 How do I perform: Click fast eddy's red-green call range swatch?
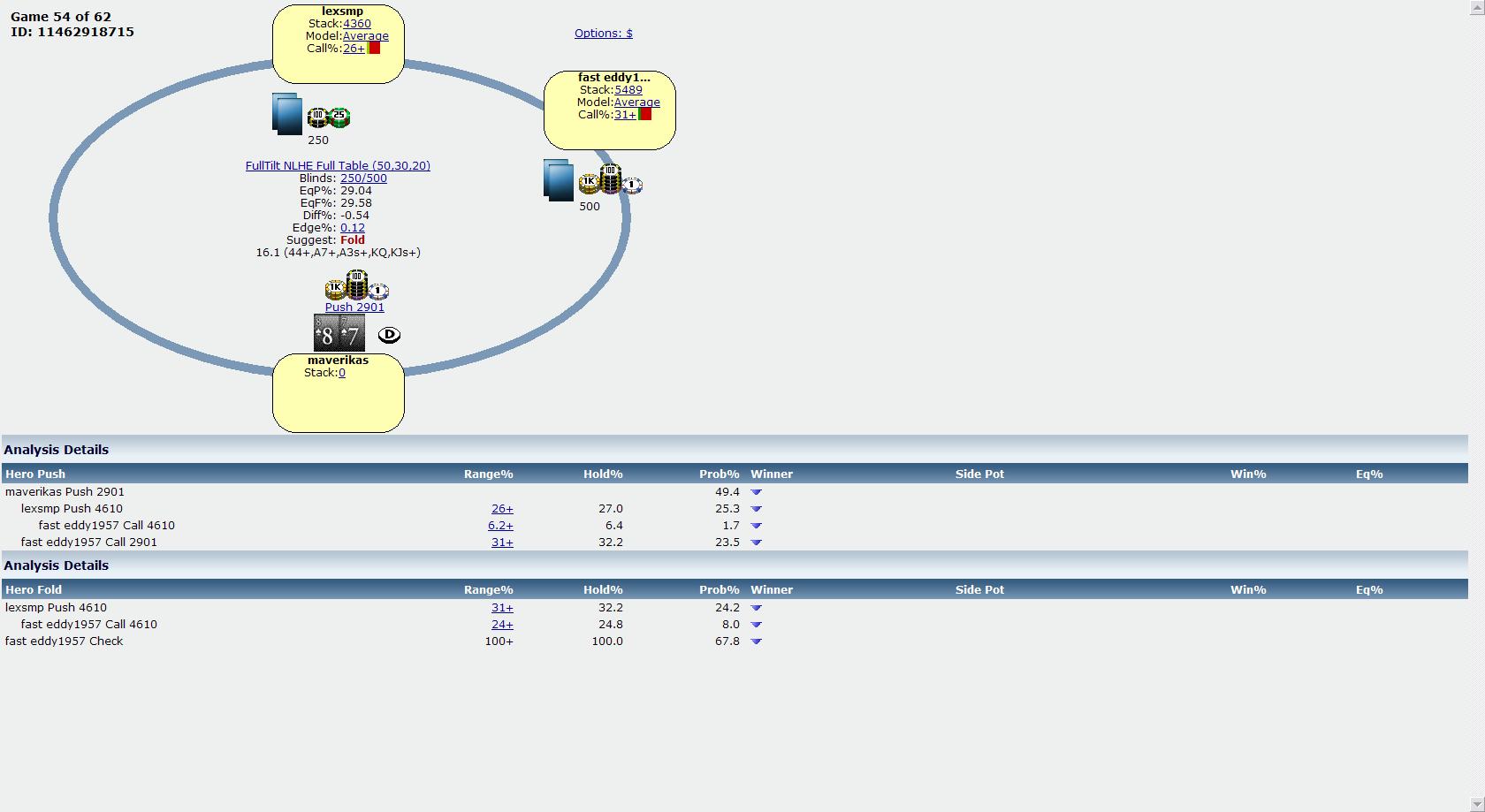coord(645,115)
